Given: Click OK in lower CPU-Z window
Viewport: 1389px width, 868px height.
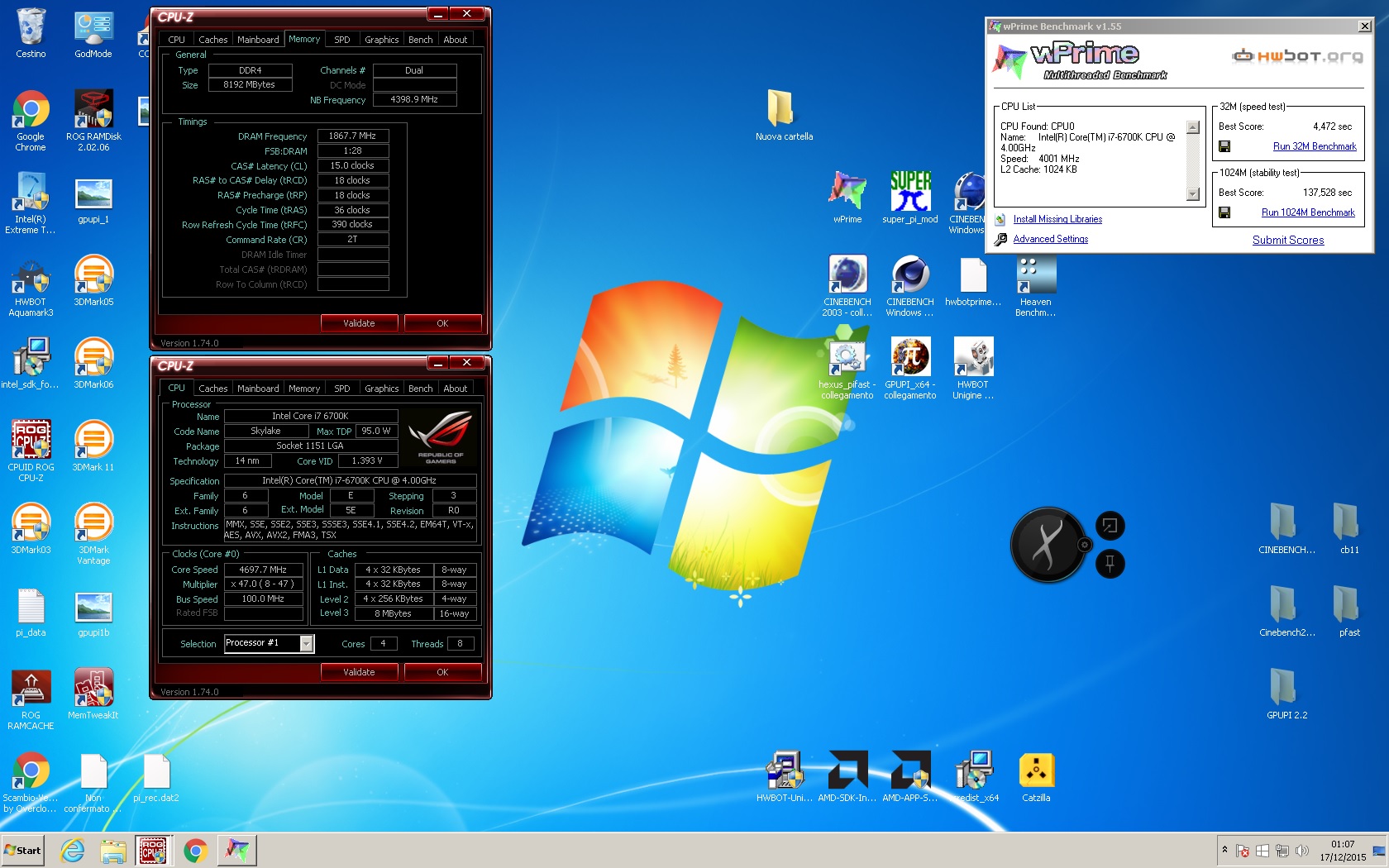Looking at the screenshot, I should [442, 672].
